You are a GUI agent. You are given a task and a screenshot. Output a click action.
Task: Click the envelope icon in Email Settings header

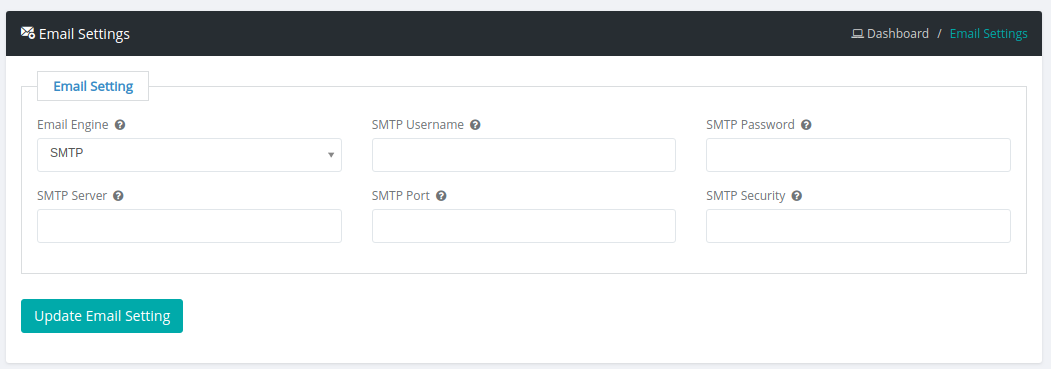(27, 33)
